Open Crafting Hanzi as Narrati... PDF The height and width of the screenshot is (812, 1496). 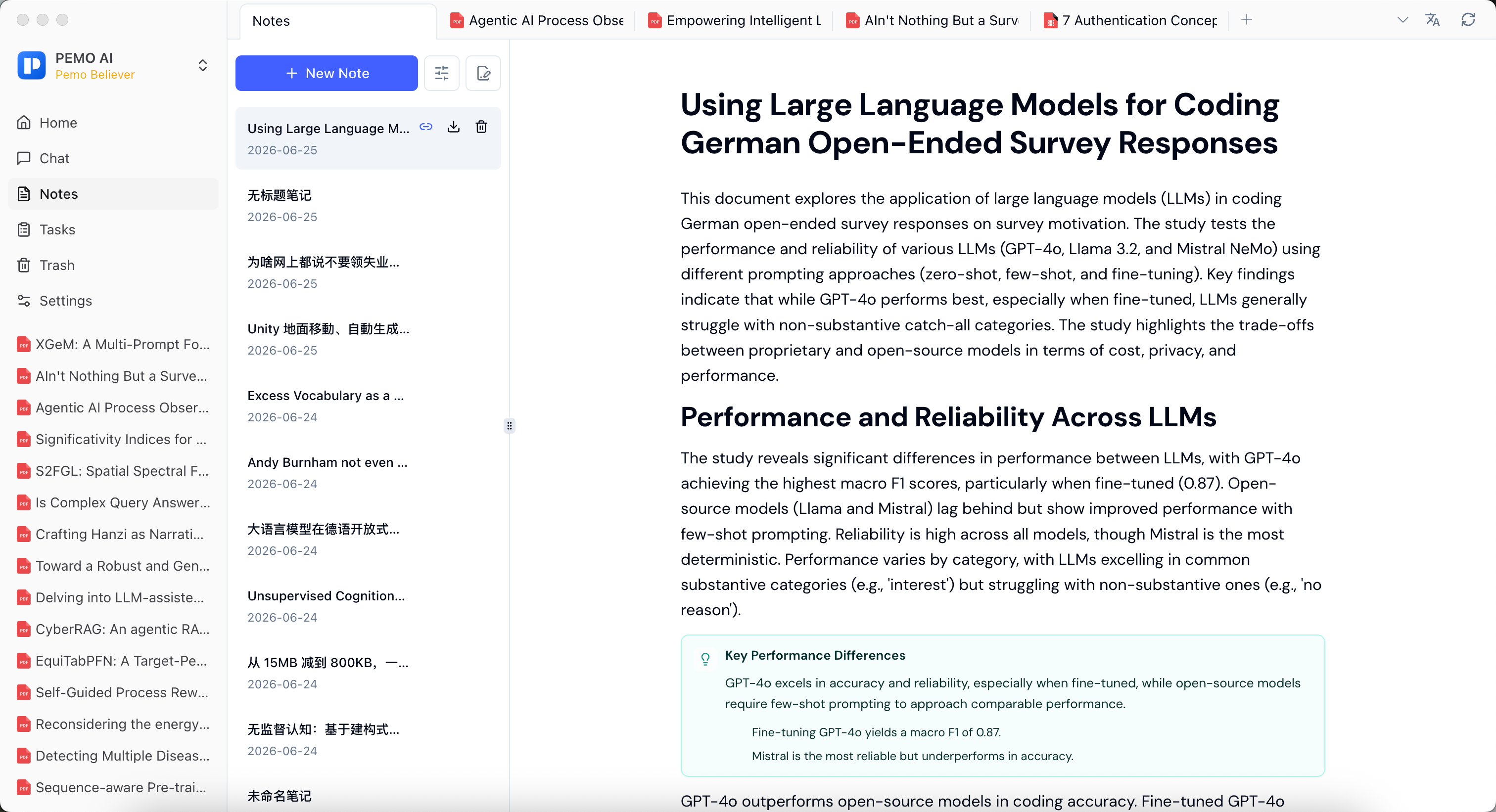point(114,534)
